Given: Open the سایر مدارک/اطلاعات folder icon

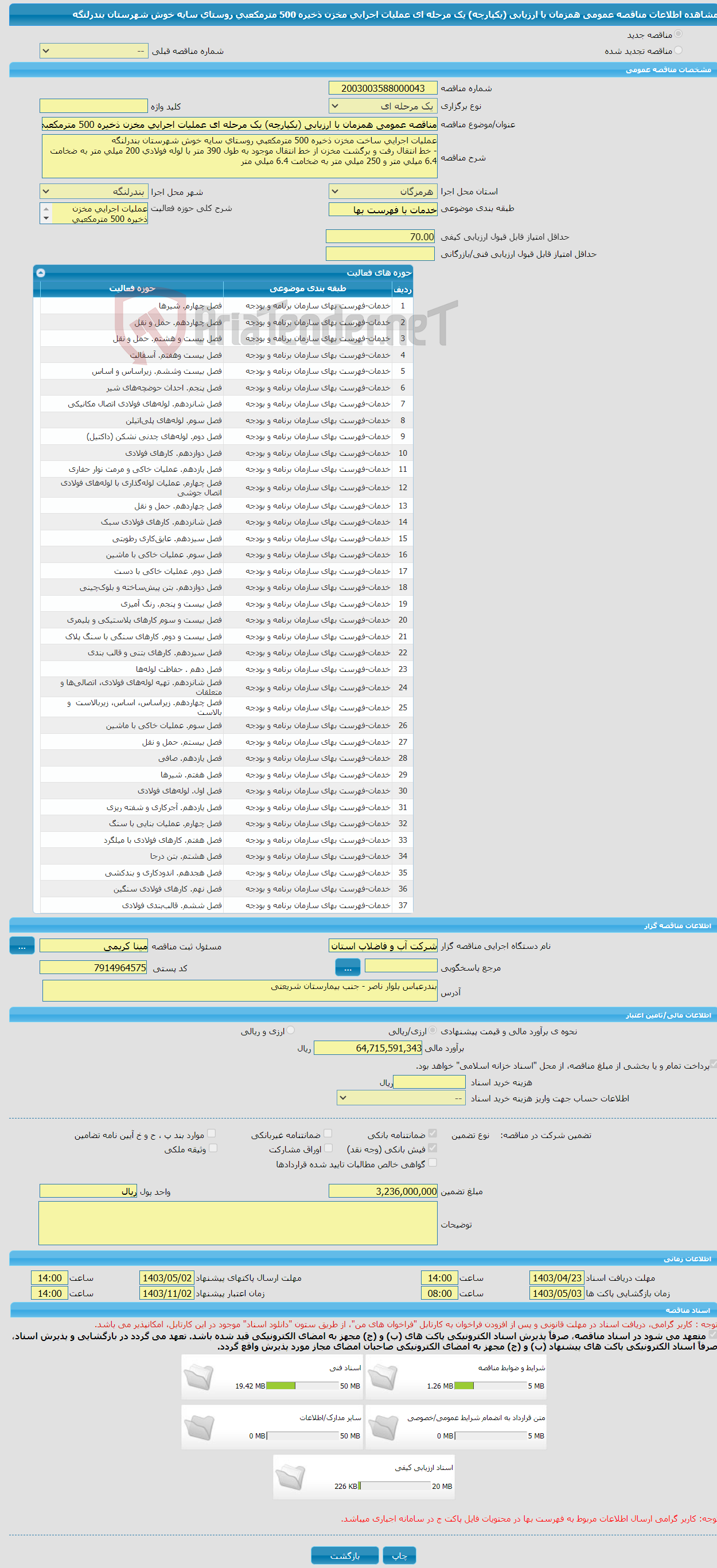Looking at the screenshot, I should point(198,1428).
